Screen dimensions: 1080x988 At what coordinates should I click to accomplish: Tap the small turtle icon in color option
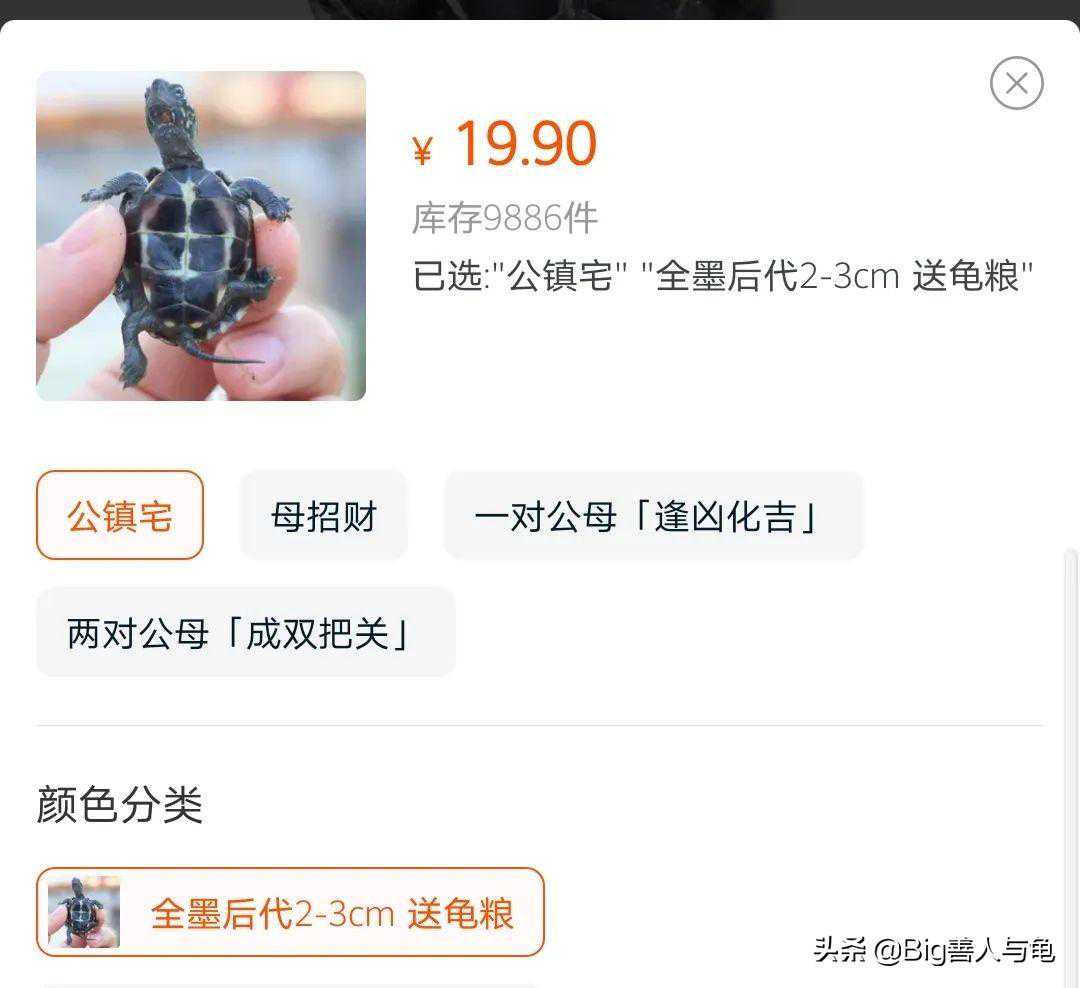83,912
